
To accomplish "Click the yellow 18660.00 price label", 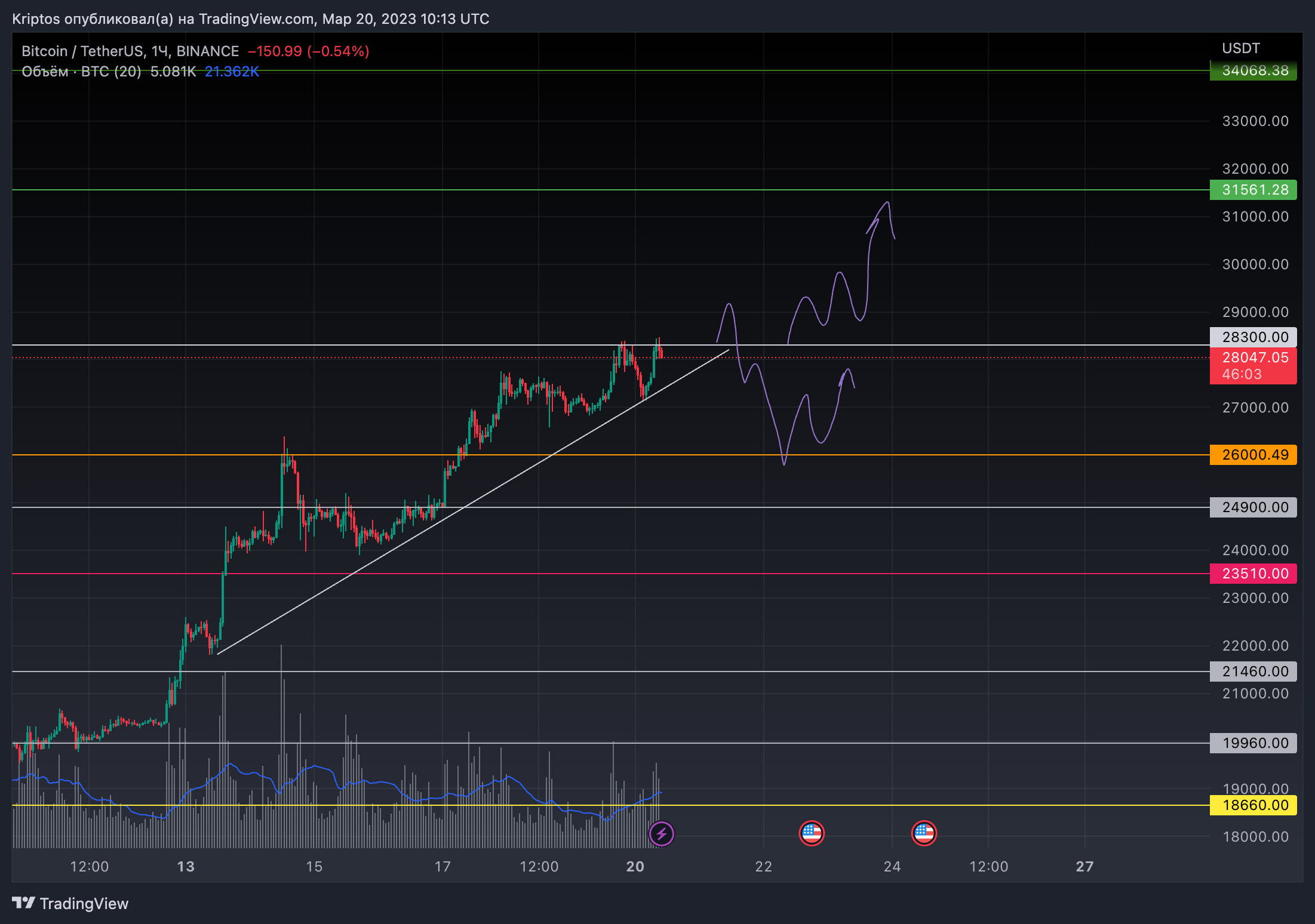I will click(x=1253, y=805).
